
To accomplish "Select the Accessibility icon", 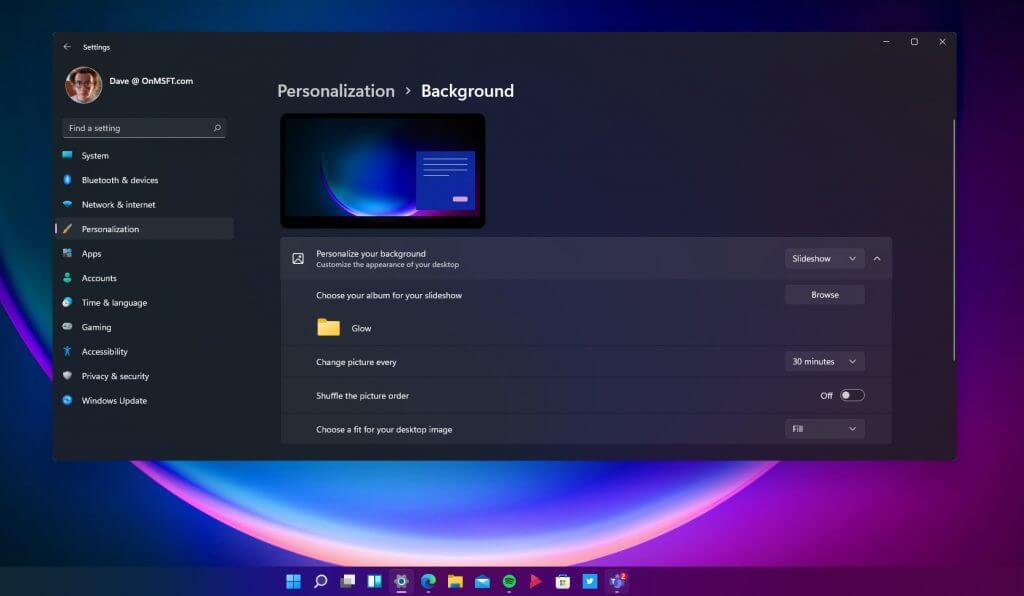I will (x=70, y=351).
